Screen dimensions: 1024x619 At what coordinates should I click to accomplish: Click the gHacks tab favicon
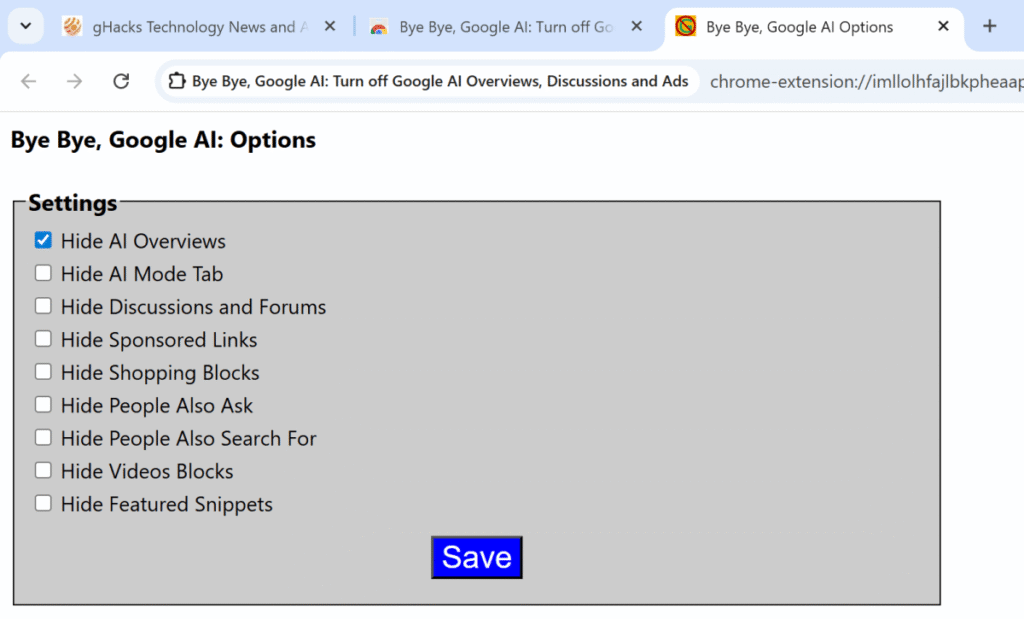click(x=72, y=26)
